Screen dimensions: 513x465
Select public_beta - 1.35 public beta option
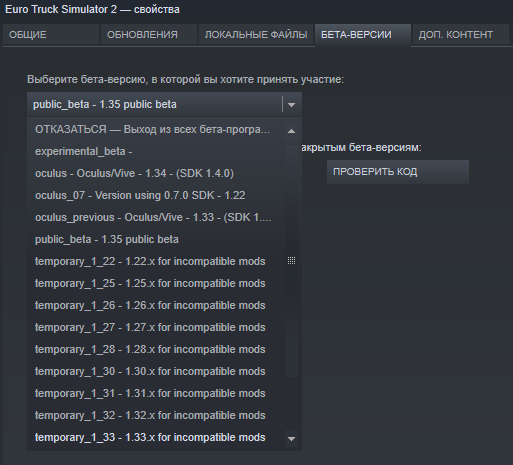(x=156, y=239)
